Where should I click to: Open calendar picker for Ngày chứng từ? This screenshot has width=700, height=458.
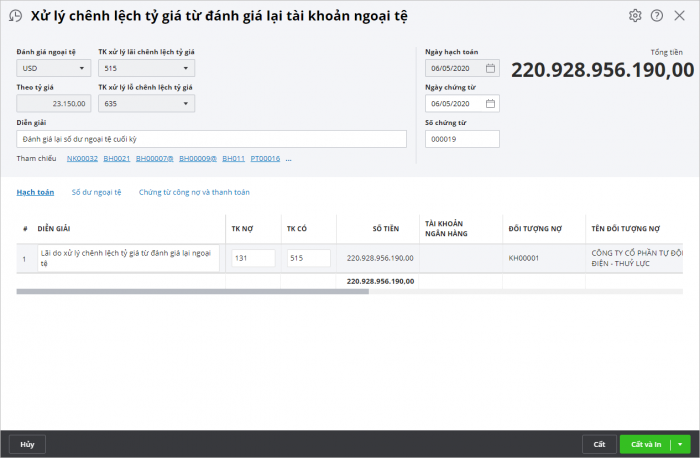pos(490,103)
